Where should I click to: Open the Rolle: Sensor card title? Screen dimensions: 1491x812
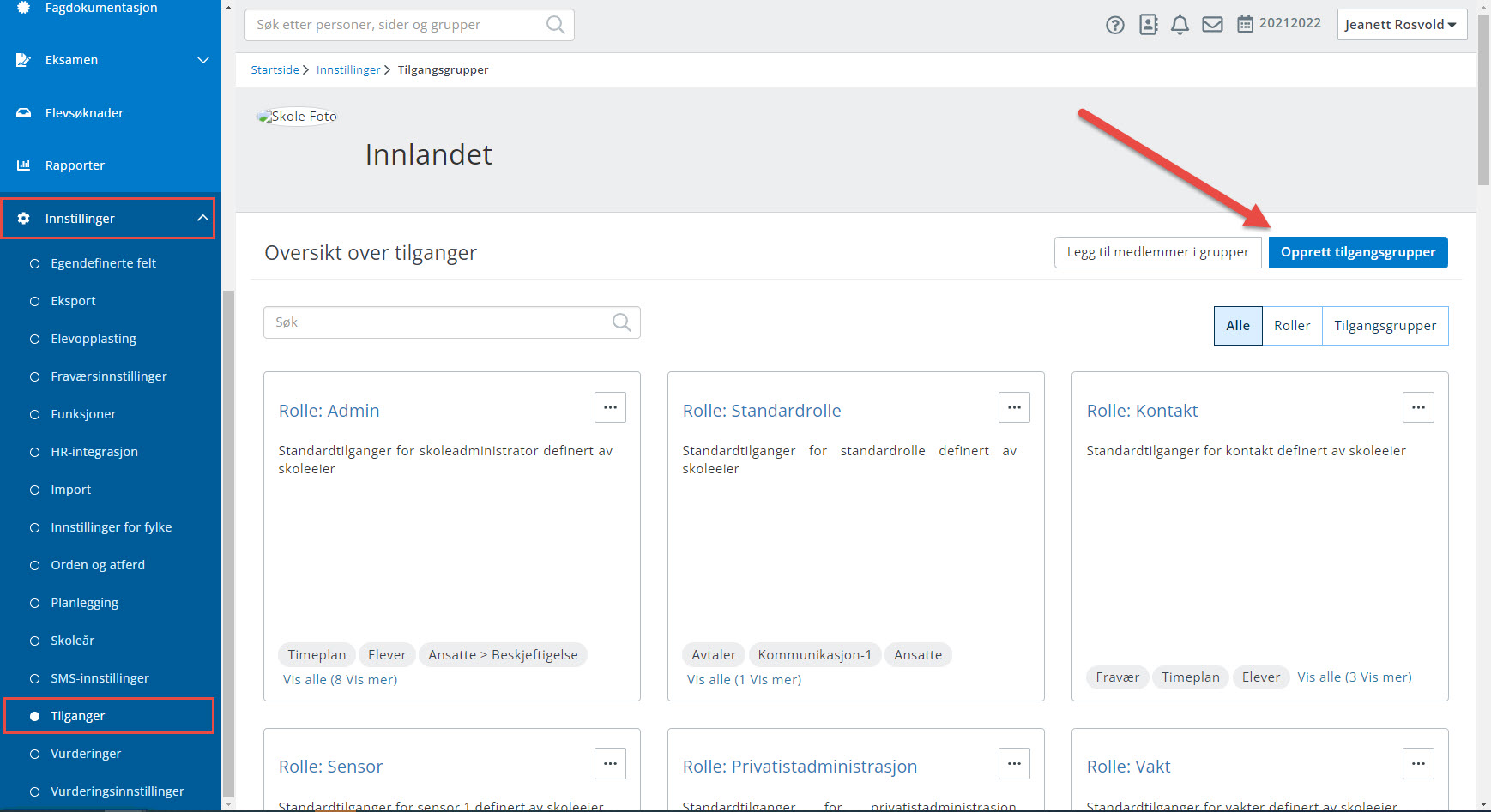point(331,767)
